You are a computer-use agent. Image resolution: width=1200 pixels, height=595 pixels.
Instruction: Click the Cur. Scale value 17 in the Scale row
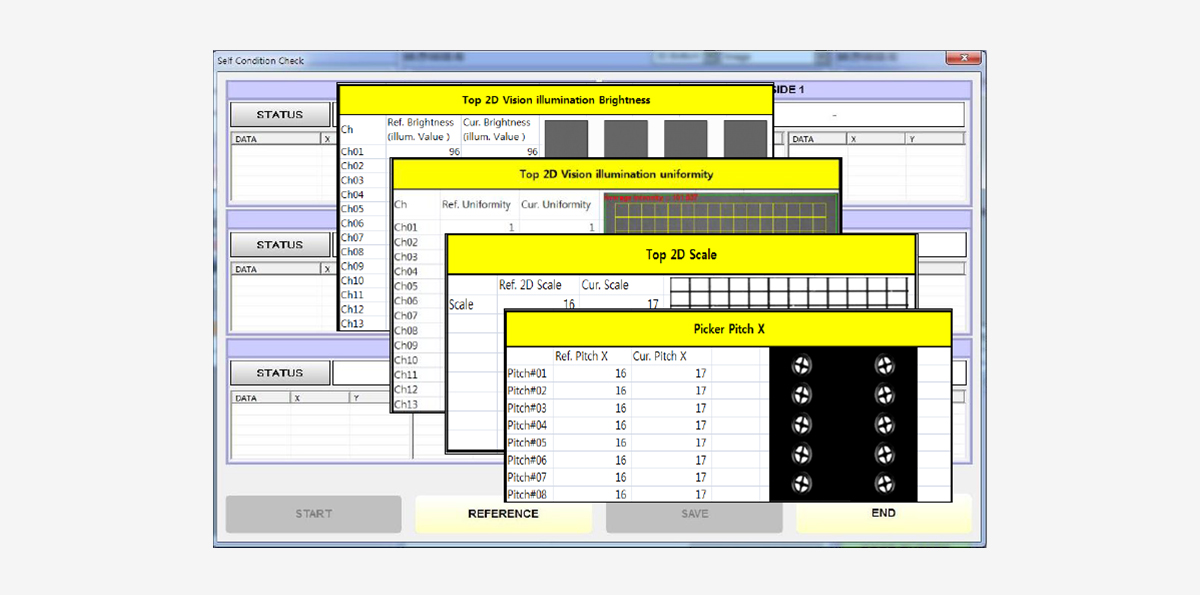pos(652,304)
